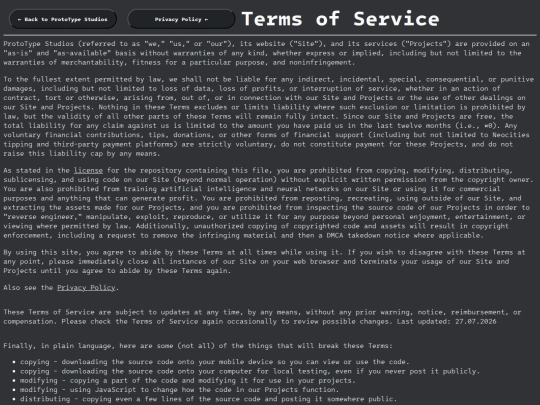Click the bullet 'modifying - copying a part of the code'

click(x=187, y=381)
